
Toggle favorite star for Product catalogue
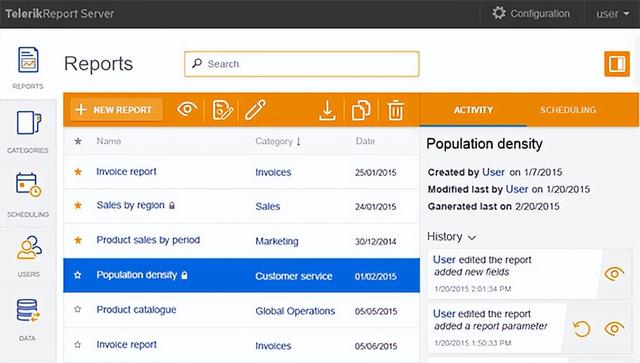(78, 310)
